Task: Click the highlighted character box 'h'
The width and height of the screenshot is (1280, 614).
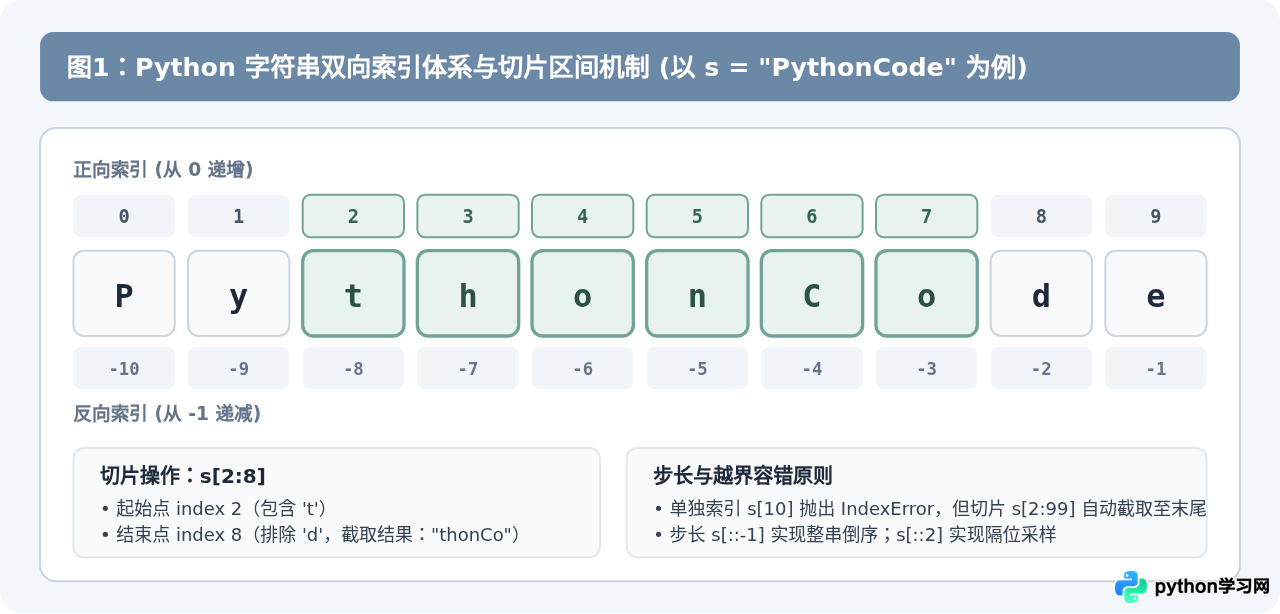Action: point(468,293)
